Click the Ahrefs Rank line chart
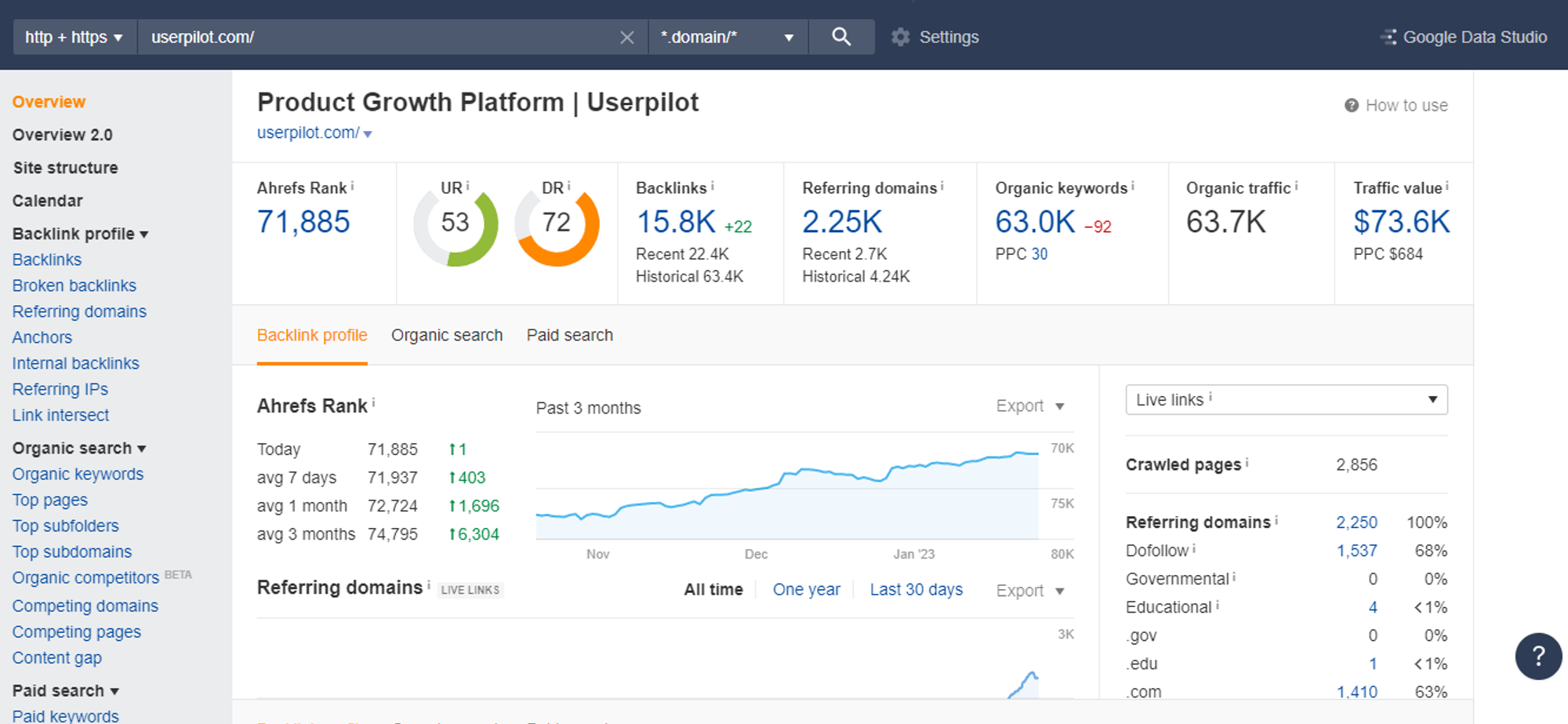 pyautogui.click(x=788, y=494)
